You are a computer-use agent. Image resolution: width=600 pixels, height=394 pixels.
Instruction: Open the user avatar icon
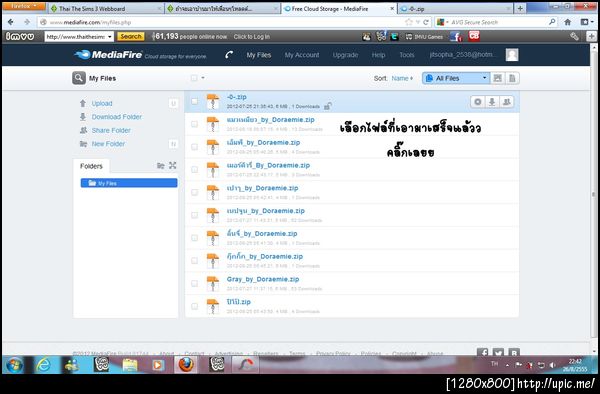click(x=512, y=55)
